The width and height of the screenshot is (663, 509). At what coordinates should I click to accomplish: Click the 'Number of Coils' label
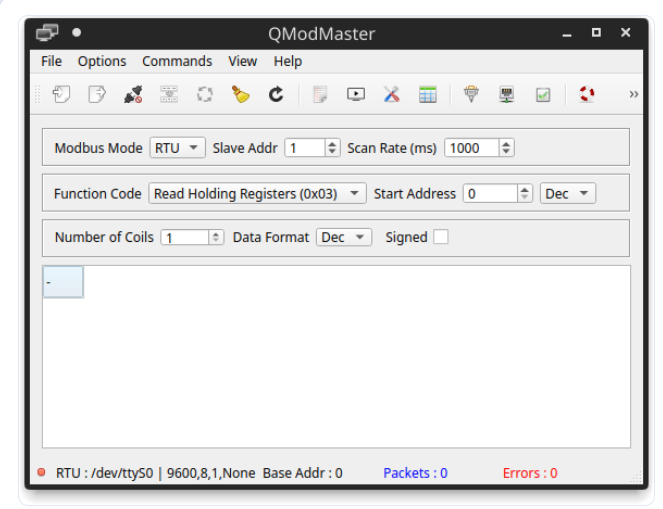pos(104,237)
